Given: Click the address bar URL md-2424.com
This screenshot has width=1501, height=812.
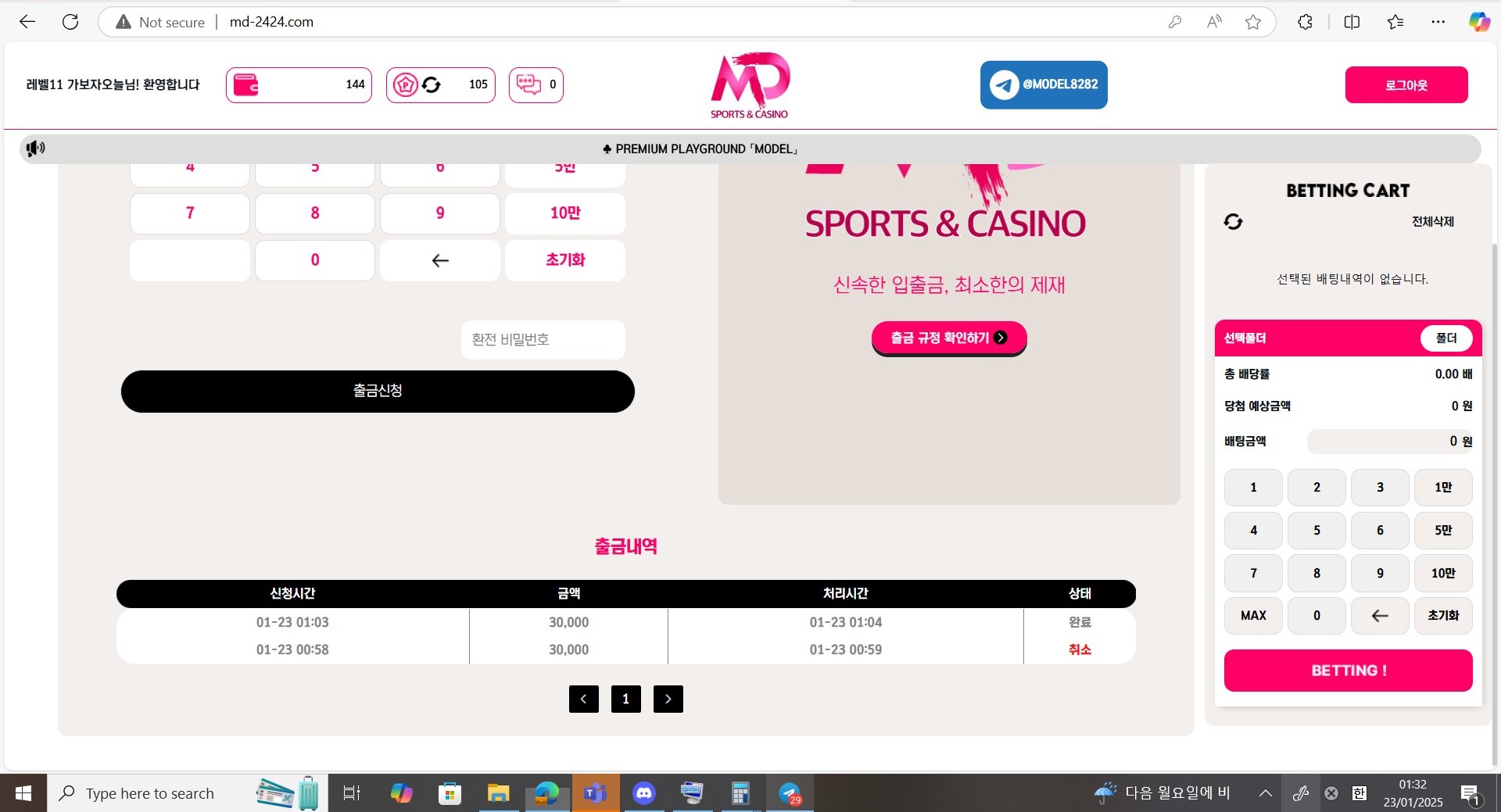Looking at the screenshot, I should coord(271,22).
